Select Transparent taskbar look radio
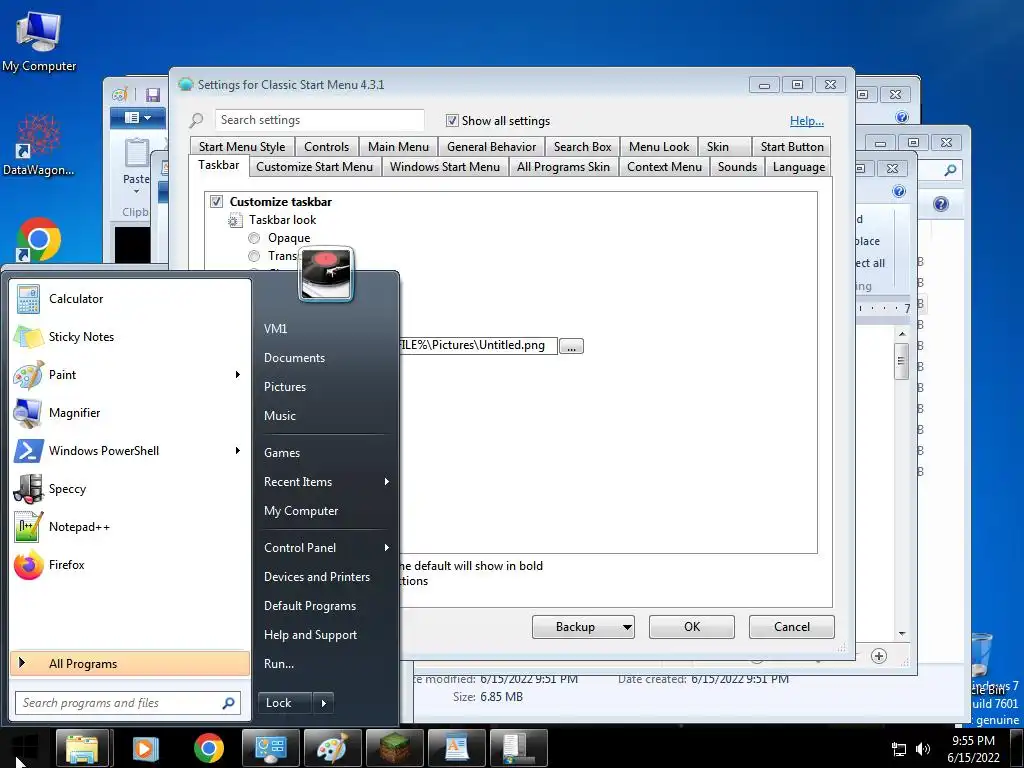This screenshot has width=1024, height=768. pos(254,256)
